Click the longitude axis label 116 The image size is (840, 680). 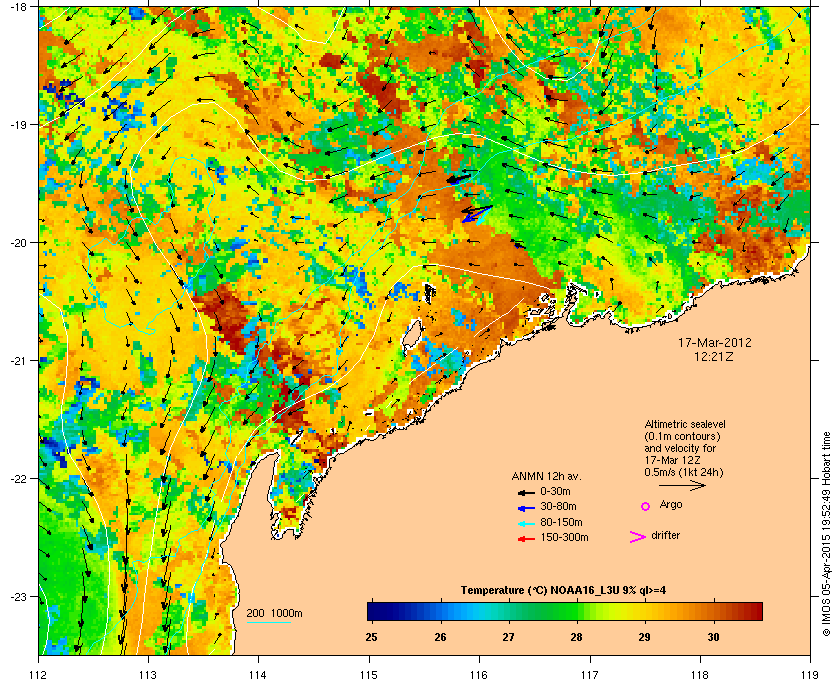[479, 674]
